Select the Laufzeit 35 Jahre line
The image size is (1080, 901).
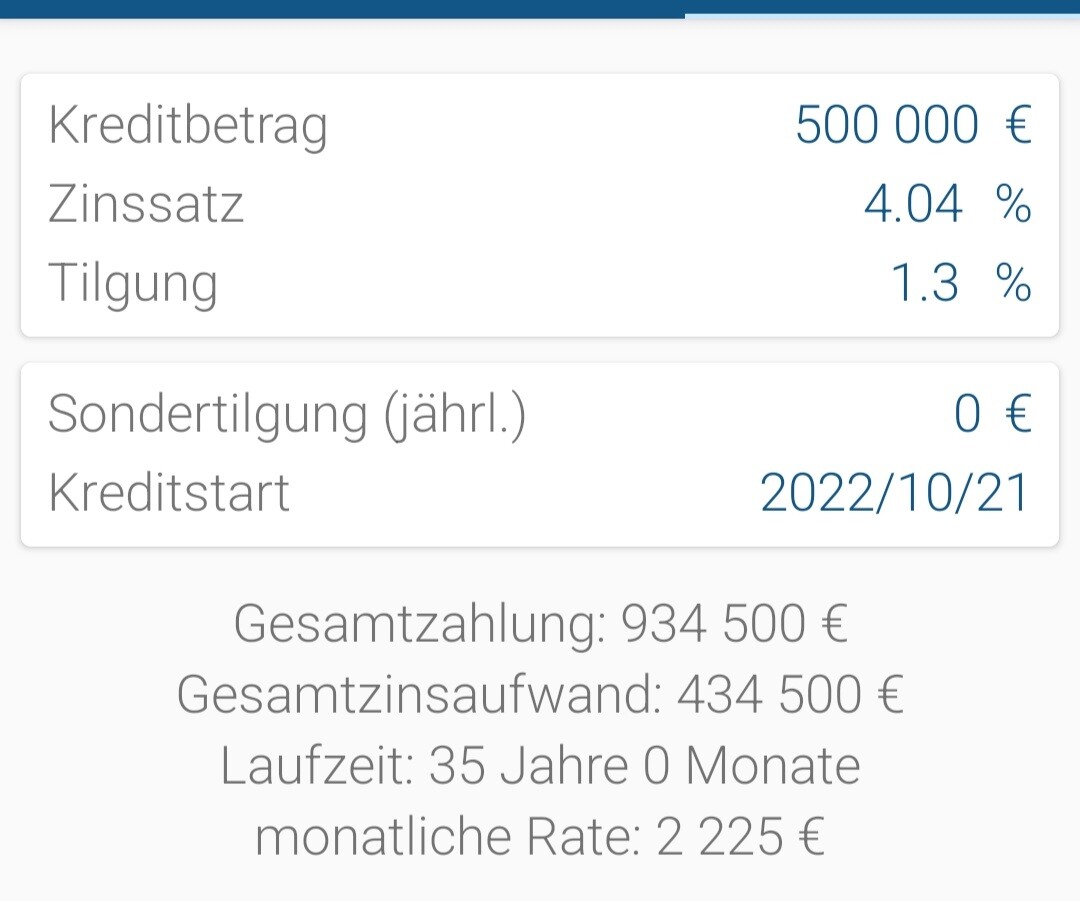[540, 766]
